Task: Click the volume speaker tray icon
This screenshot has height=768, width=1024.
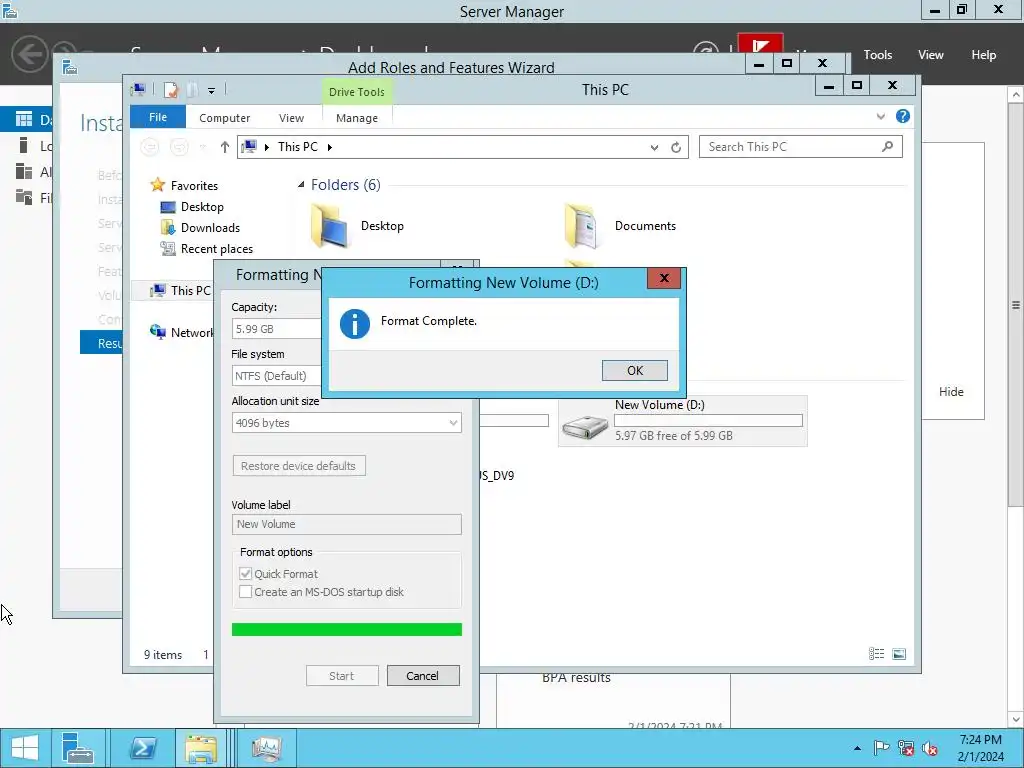Action: tap(930, 748)
